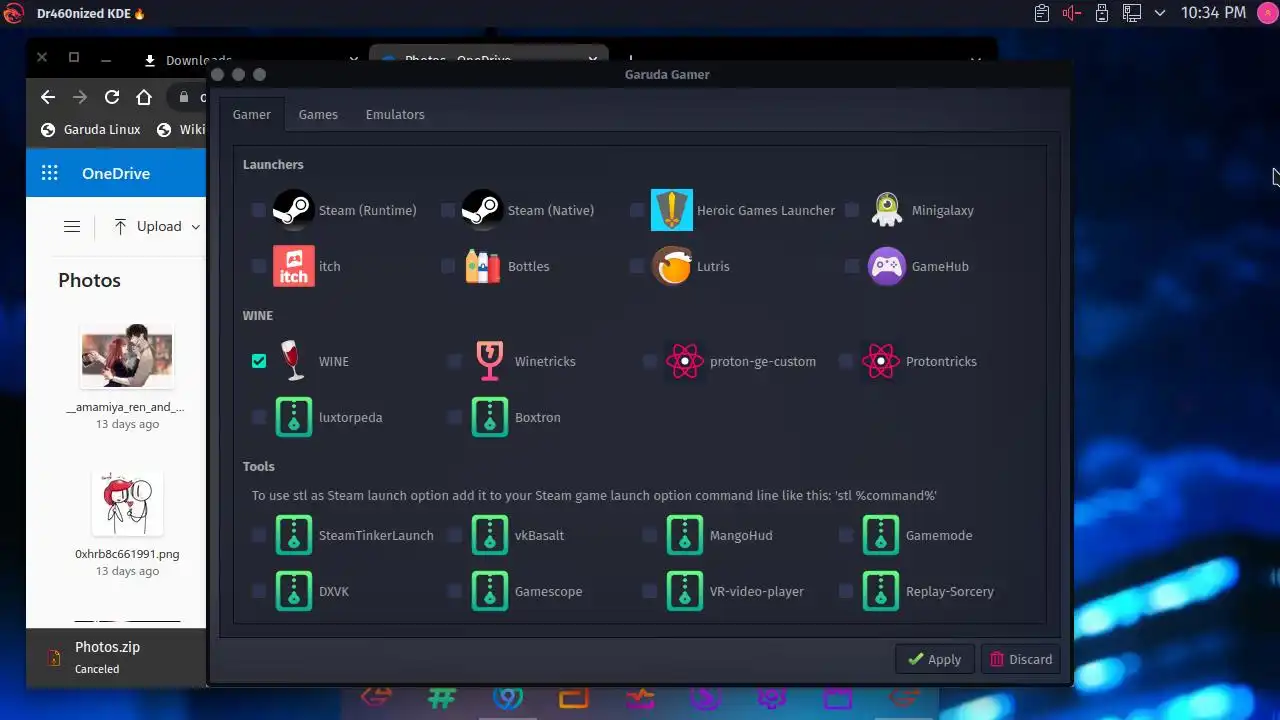Tick the Gamemode checkbox

pyautogui.click(x=846, y=535)
